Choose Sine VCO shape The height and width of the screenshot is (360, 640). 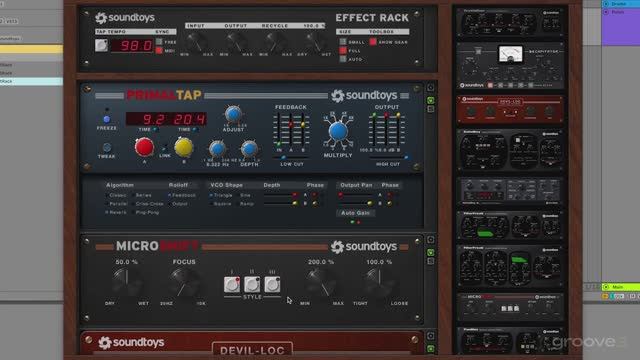pyautogui.click(x=243, y=195)
